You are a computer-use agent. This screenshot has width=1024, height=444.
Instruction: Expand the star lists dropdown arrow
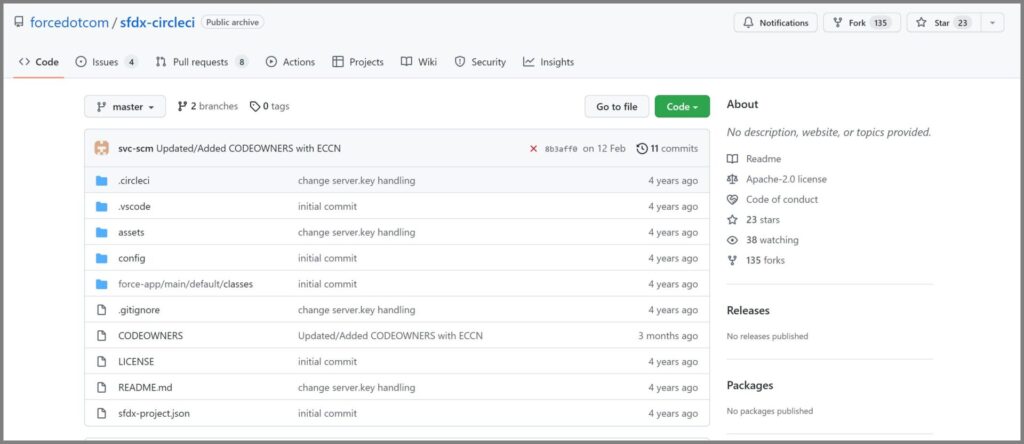click(x=992, y=22)
